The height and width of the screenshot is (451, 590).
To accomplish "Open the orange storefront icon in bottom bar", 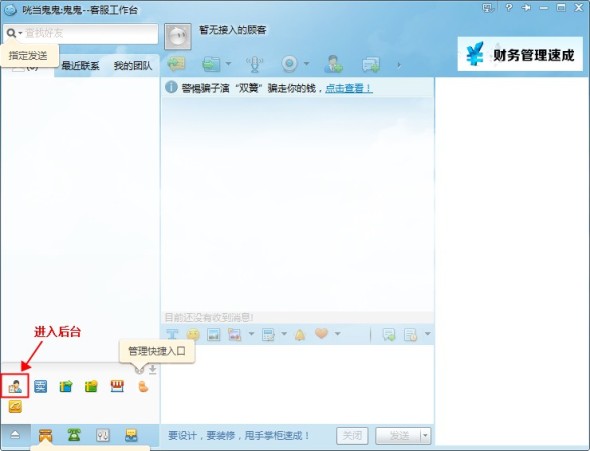I will [x=46, y=436].
